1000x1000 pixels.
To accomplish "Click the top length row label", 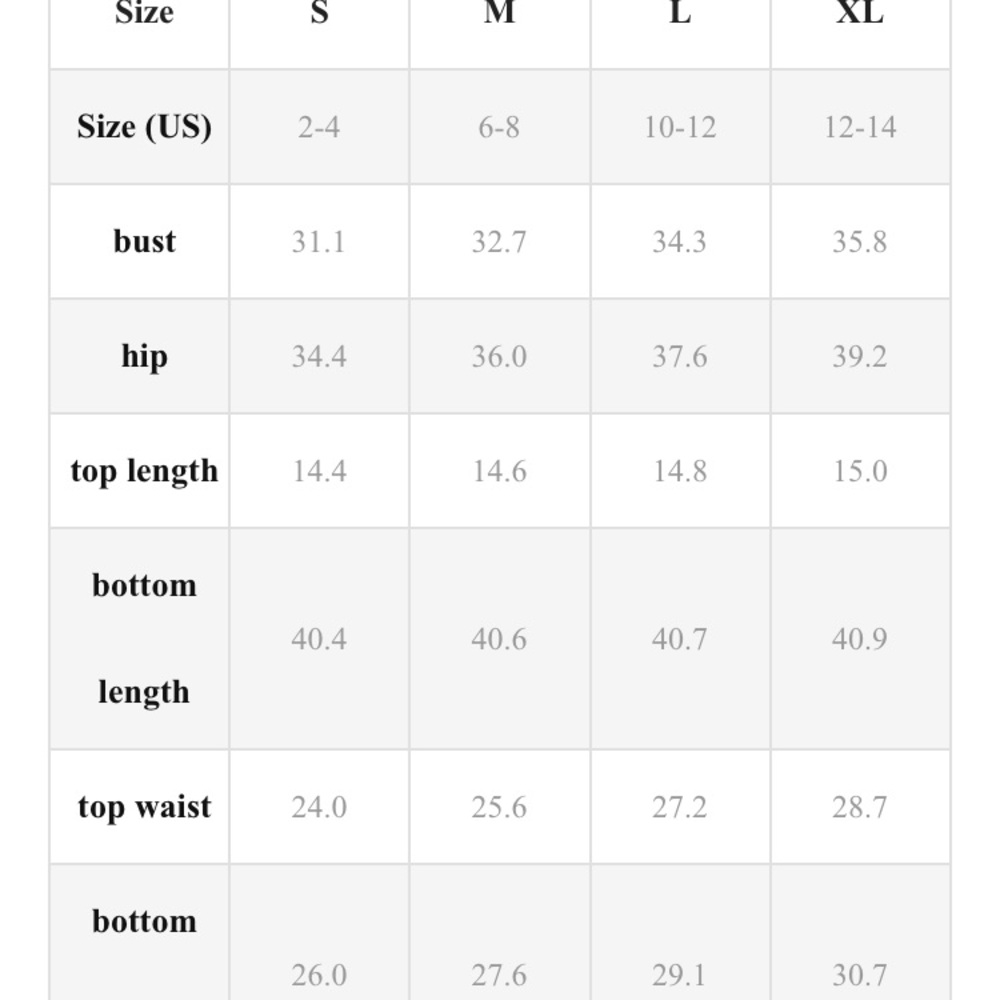I will pos(144,471).
